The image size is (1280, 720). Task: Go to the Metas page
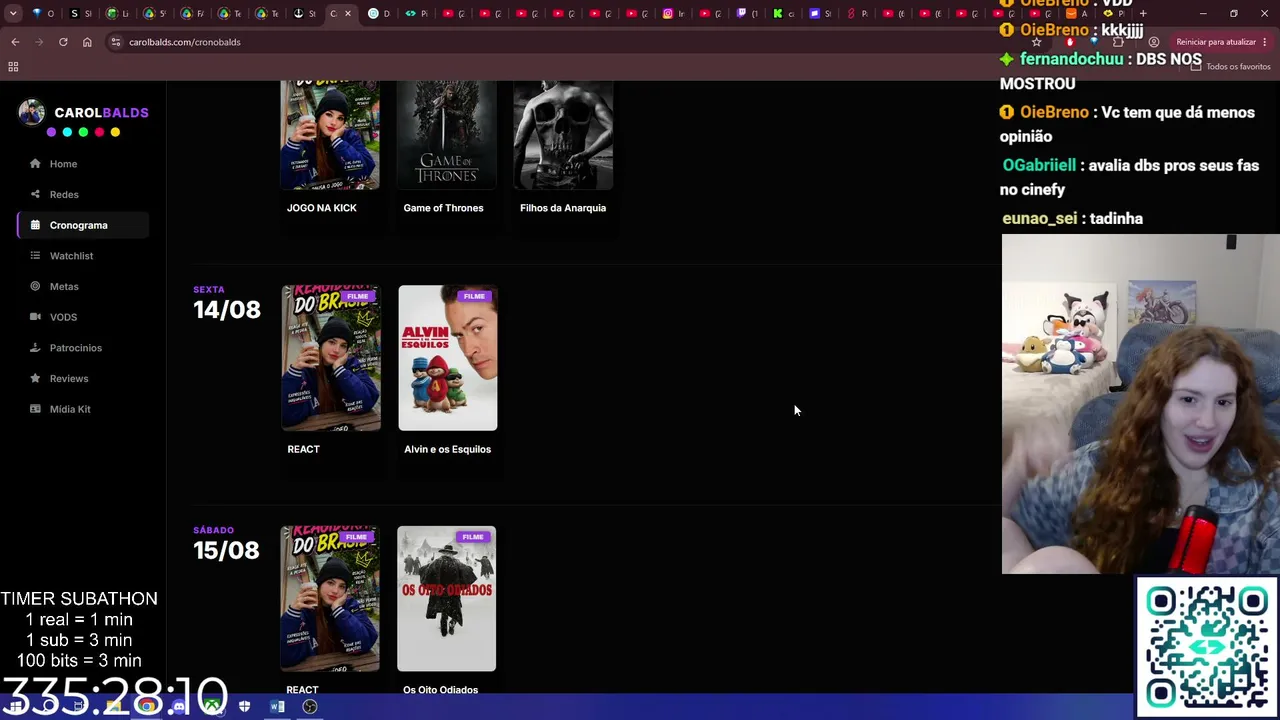(x=64, y=287)
